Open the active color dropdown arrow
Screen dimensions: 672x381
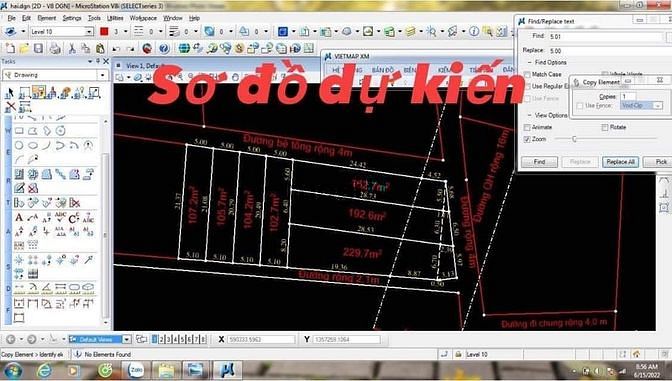126,31
